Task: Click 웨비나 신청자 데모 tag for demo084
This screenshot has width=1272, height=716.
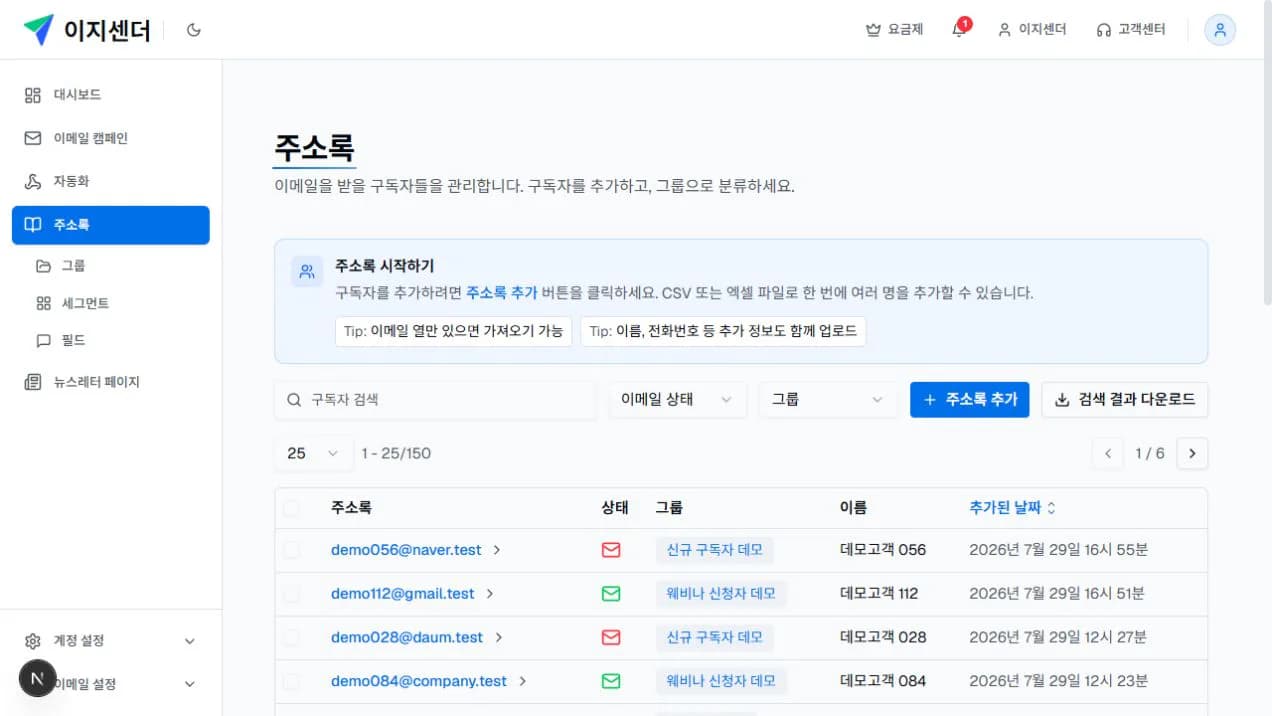Action: 721,681
